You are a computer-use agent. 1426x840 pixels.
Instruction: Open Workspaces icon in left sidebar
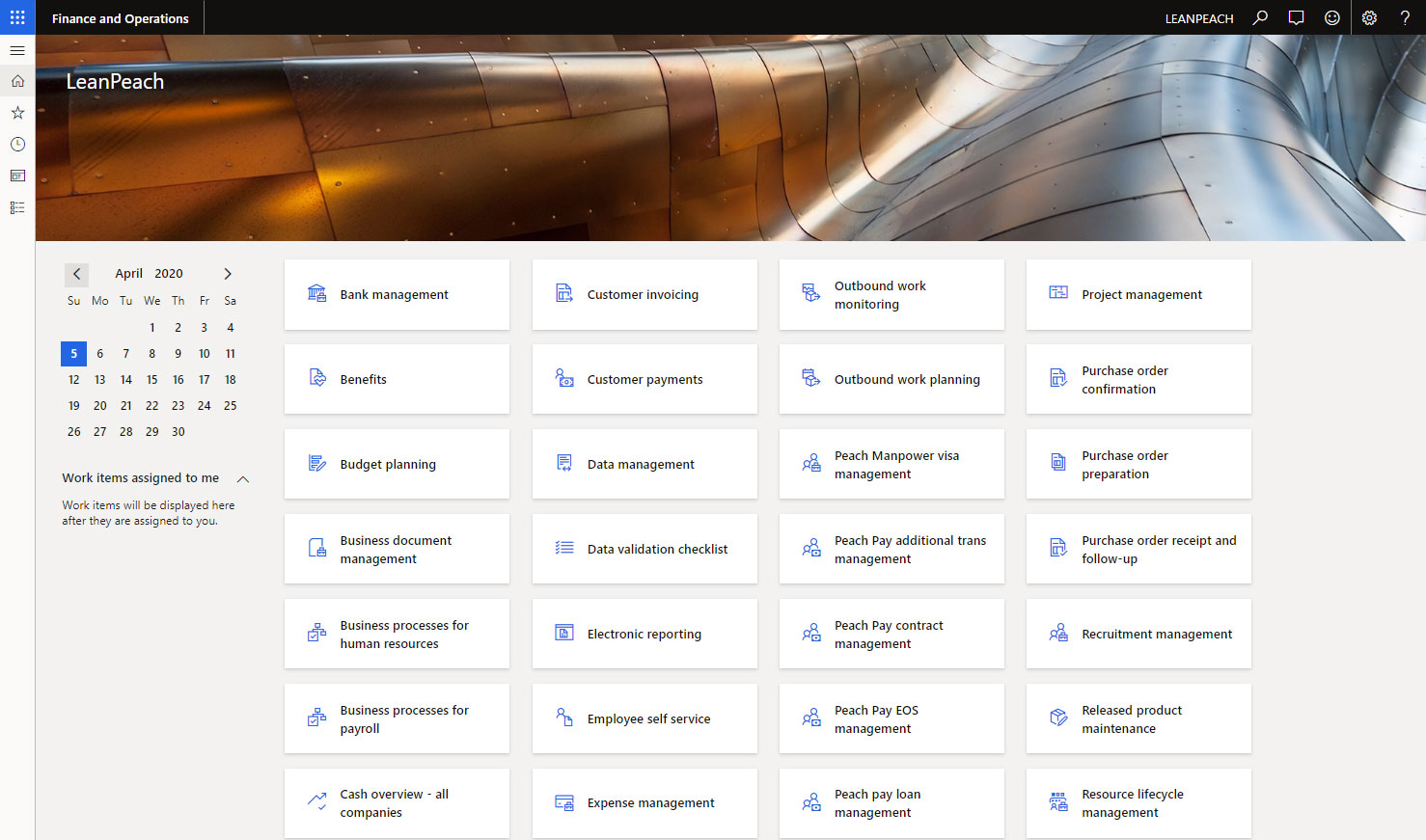(x=17, y=176)
